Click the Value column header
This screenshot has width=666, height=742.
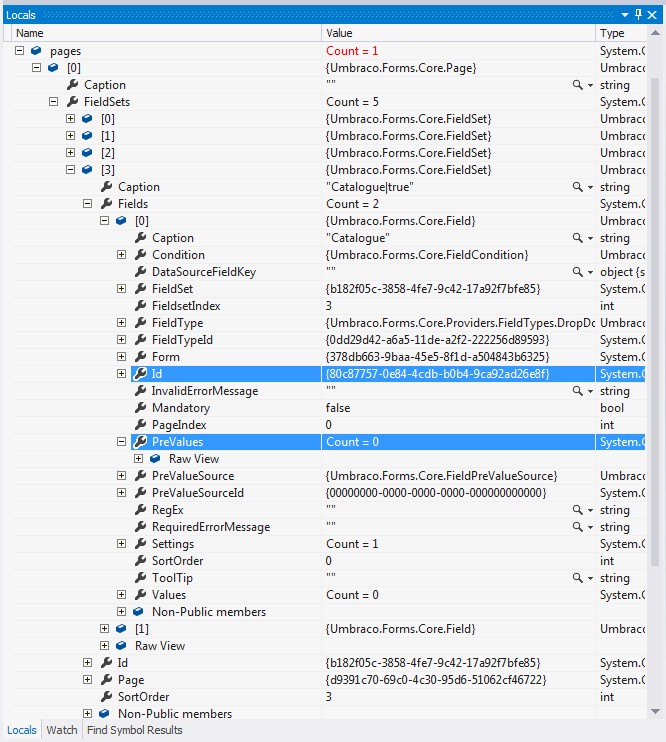tap(459, 33)
